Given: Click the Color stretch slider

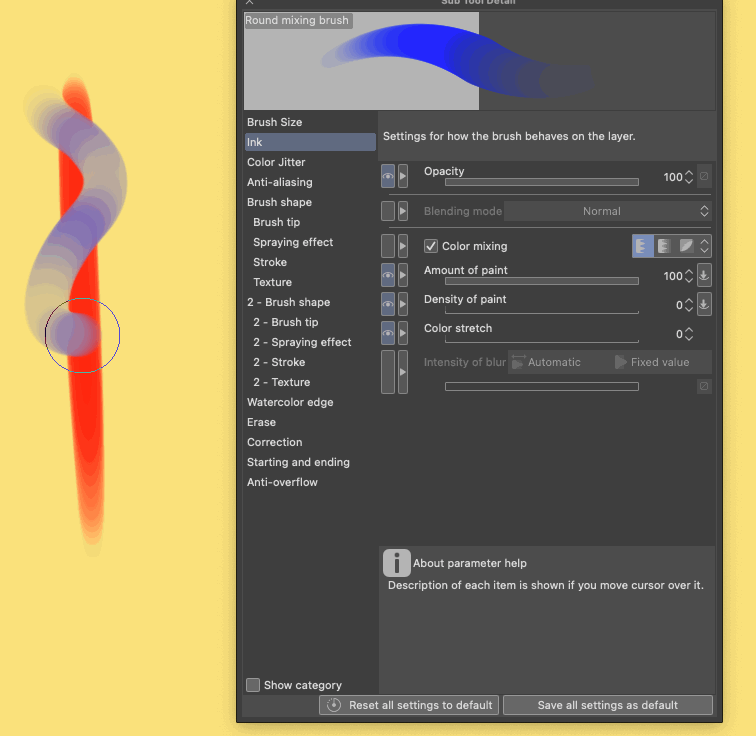Looking at the screenshot, I should click(x=542, y=341).
